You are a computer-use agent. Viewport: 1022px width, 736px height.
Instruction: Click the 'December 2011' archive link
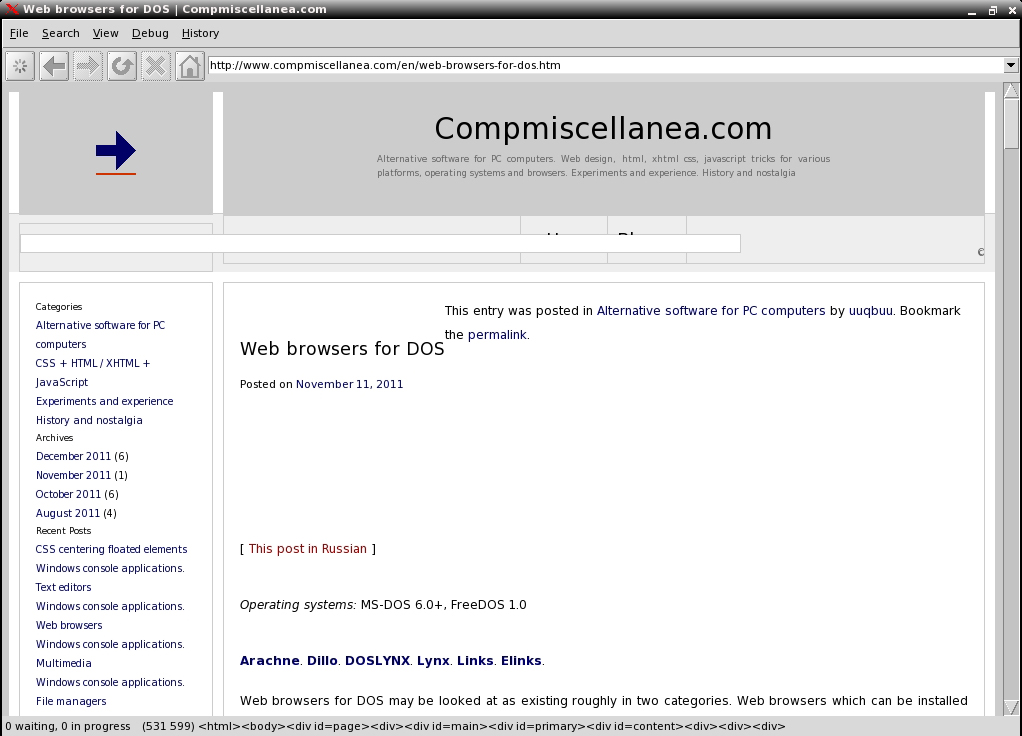73,456
